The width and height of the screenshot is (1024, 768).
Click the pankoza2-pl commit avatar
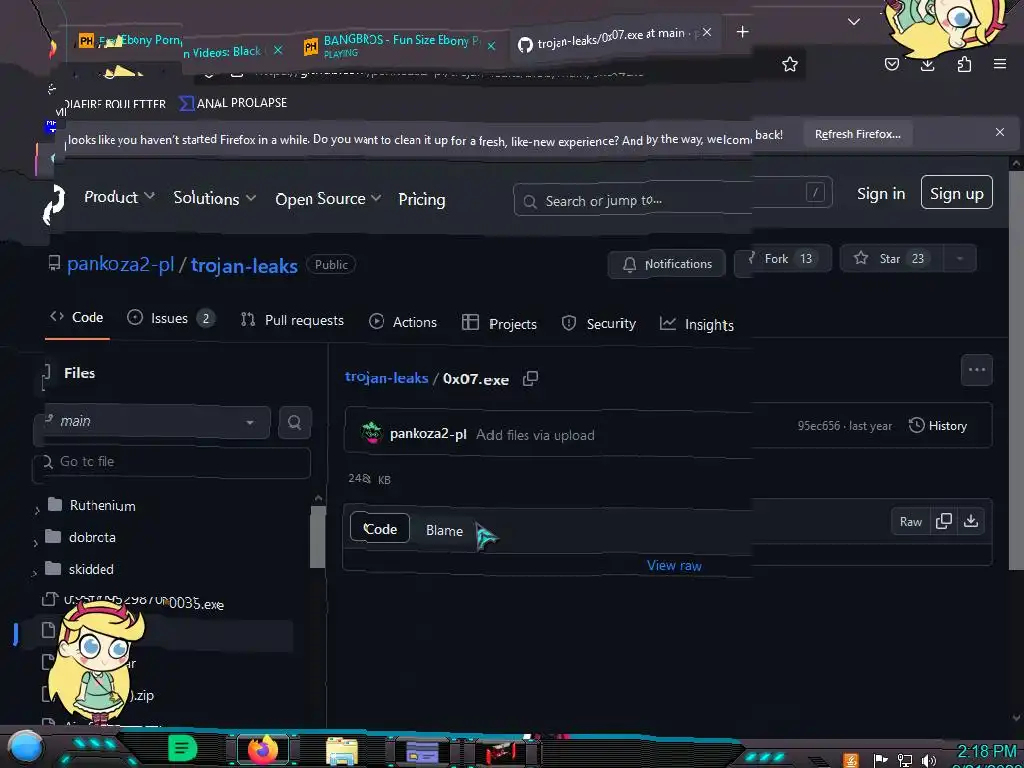(372, 433)
